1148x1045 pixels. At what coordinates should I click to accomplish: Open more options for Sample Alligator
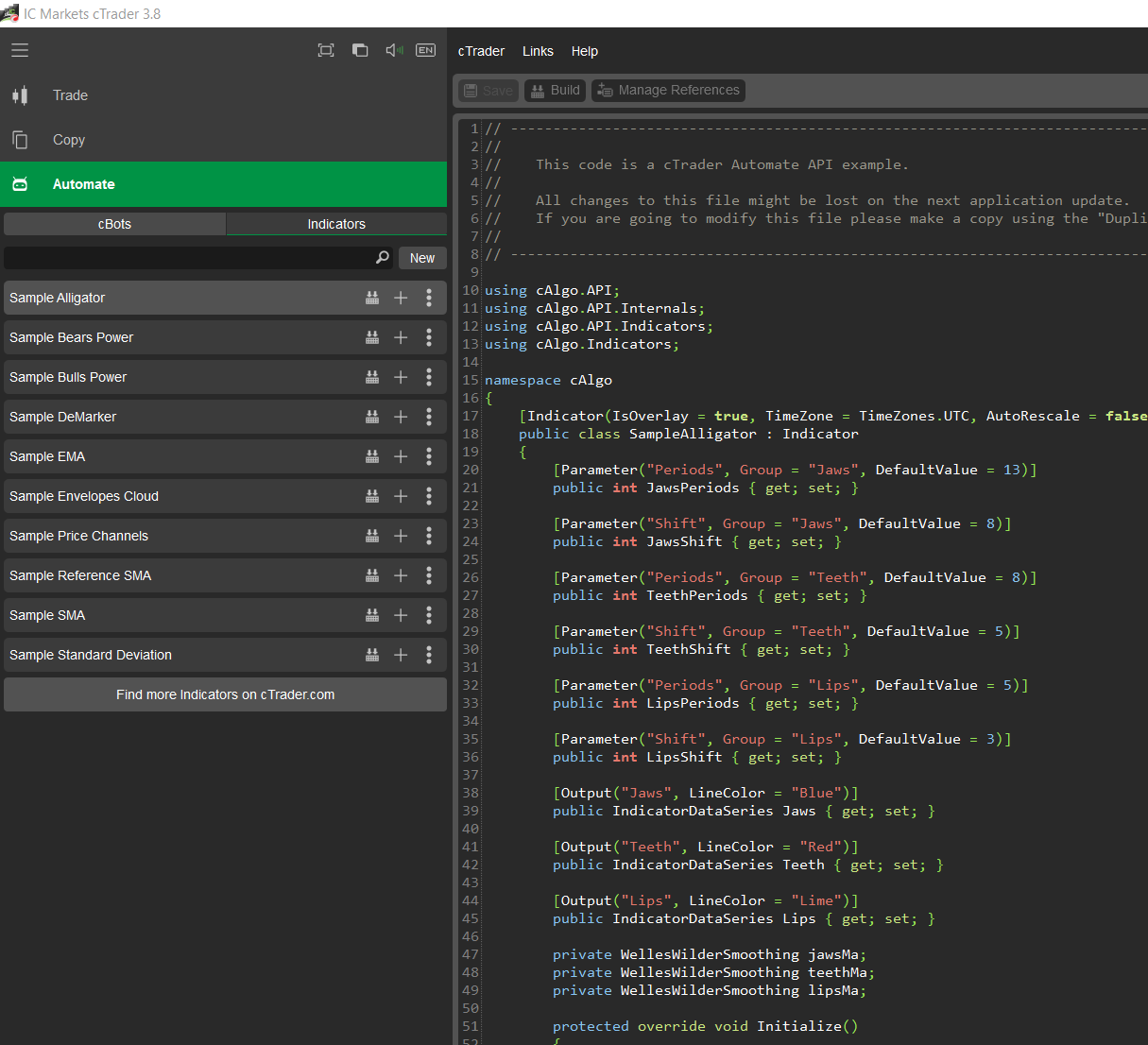[429, 298]
